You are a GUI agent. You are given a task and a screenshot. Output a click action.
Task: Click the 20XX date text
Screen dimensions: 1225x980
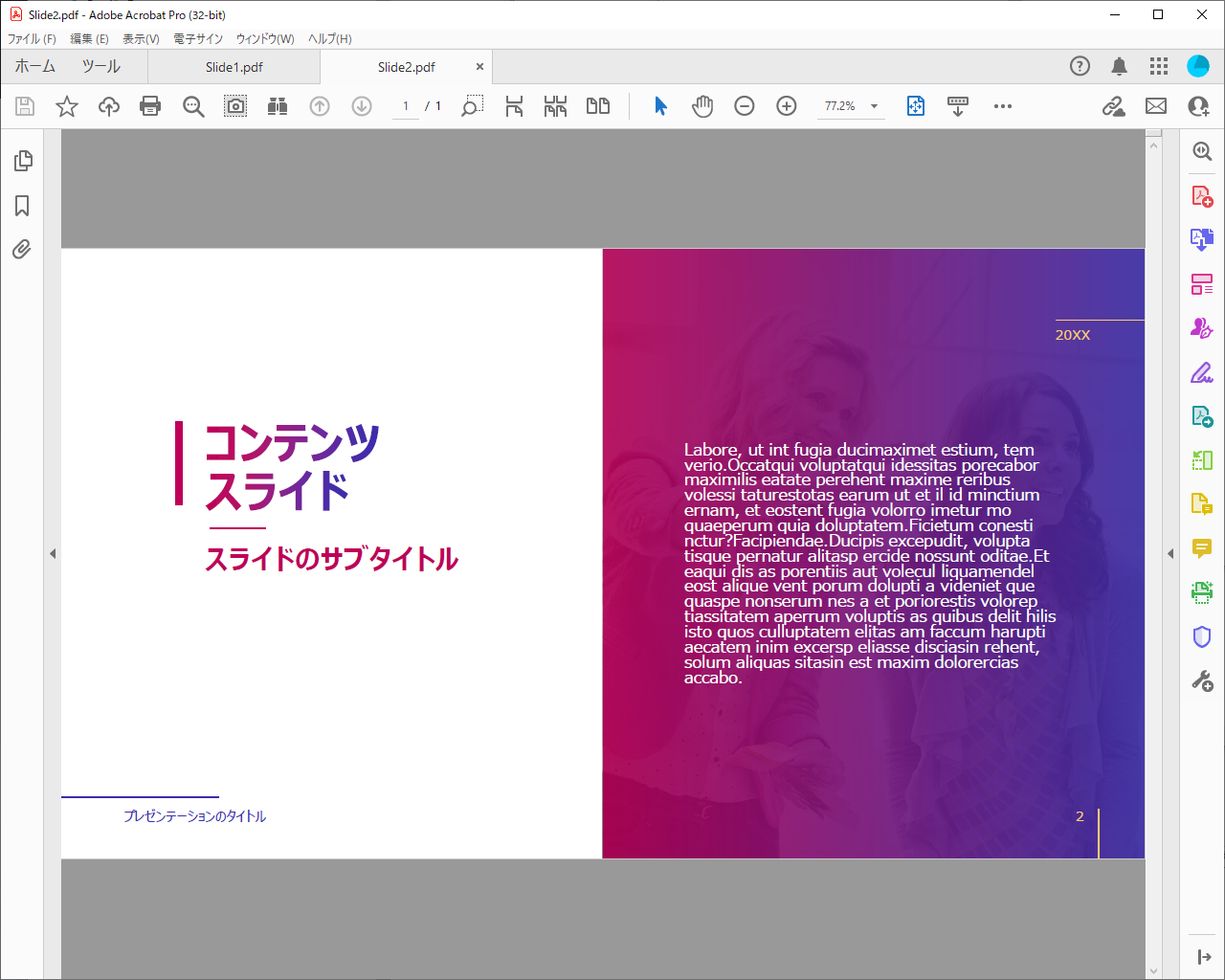[1073, 335]
